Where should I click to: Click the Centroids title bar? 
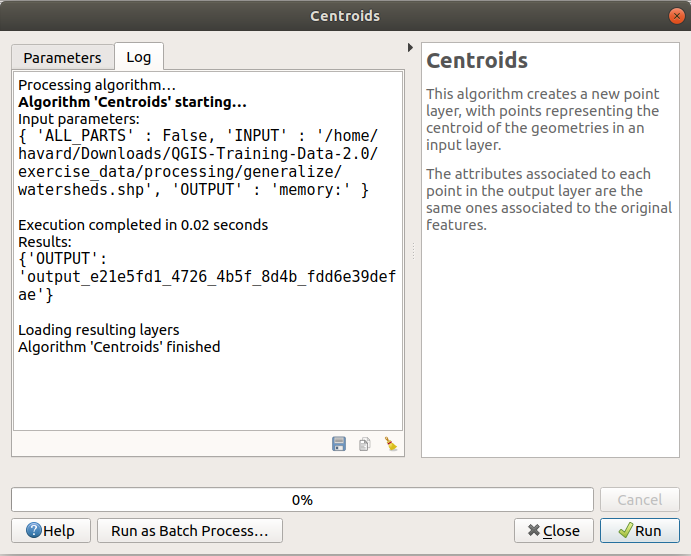pos(345,16)
